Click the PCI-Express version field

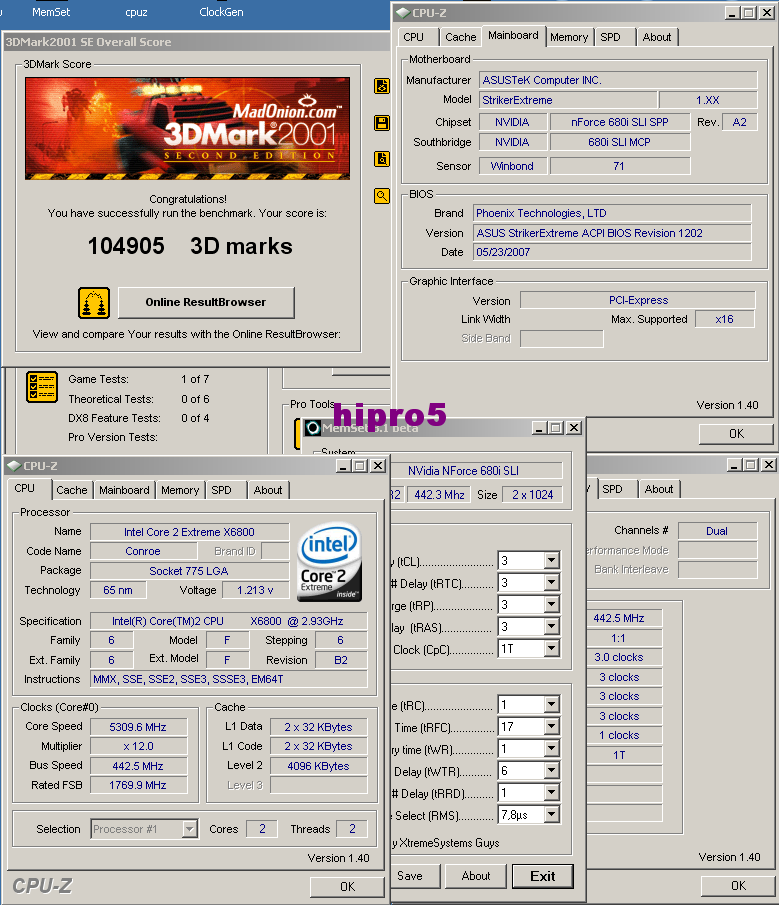click(x=638, y=300)
